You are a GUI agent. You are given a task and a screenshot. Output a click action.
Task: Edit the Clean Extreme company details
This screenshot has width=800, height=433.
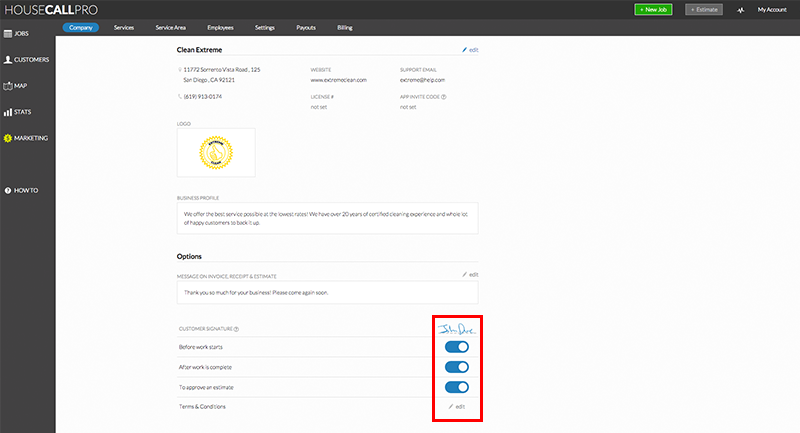470,49
